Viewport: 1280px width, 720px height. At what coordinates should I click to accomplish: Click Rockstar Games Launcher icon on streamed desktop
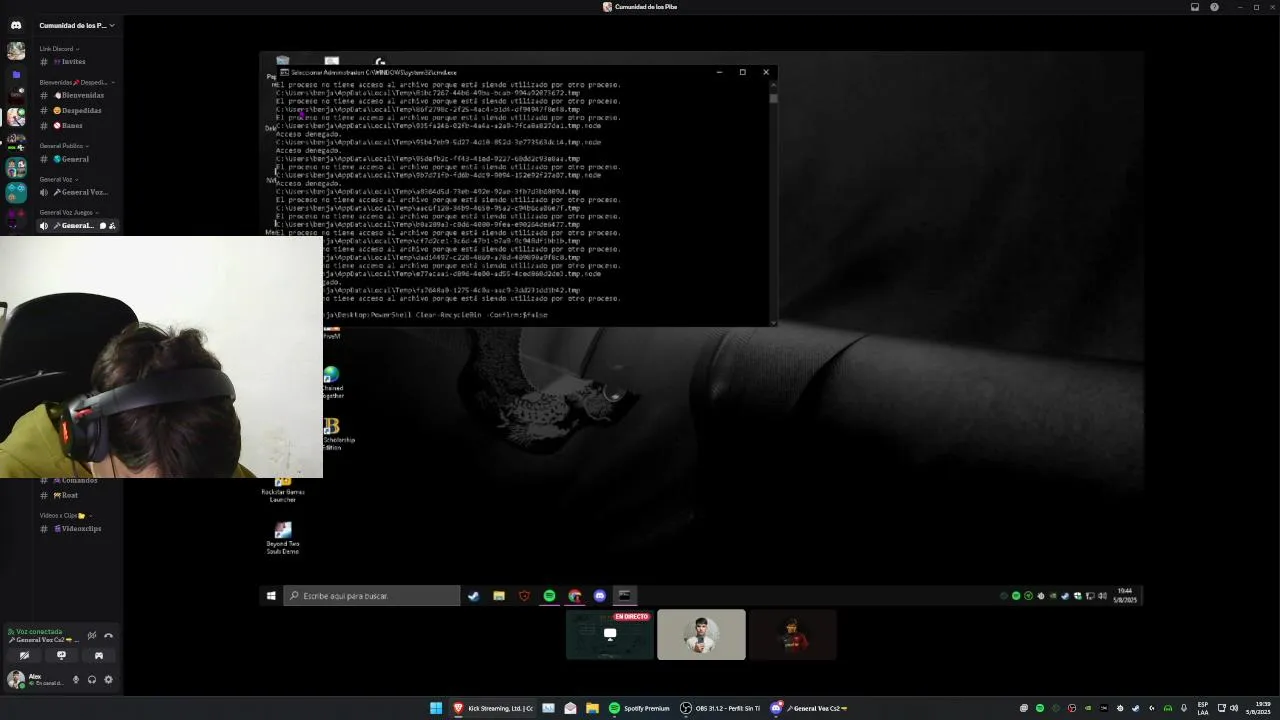[x=283, y=489]
